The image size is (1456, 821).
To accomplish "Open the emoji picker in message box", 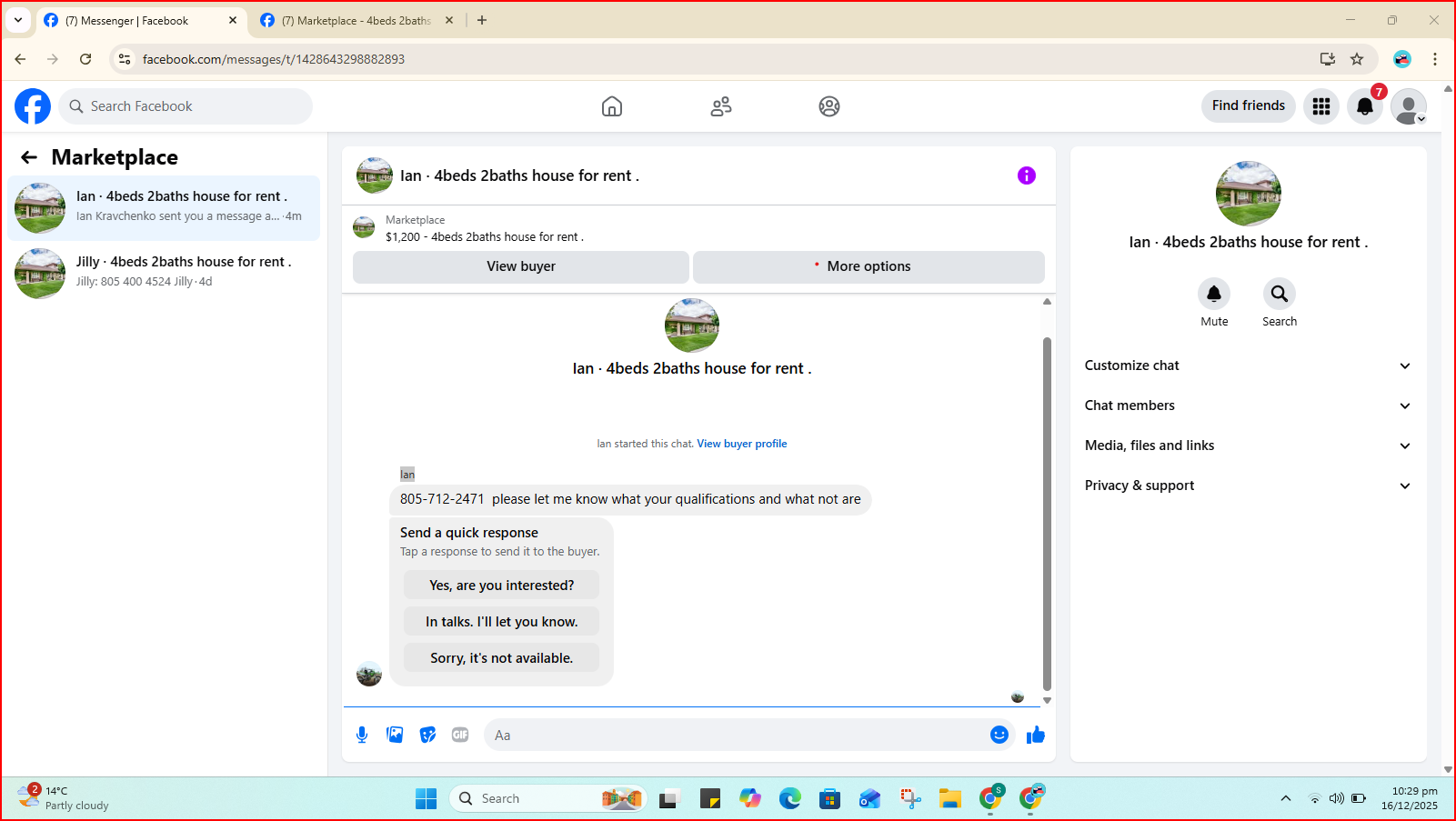I will [x=999, y=735].
